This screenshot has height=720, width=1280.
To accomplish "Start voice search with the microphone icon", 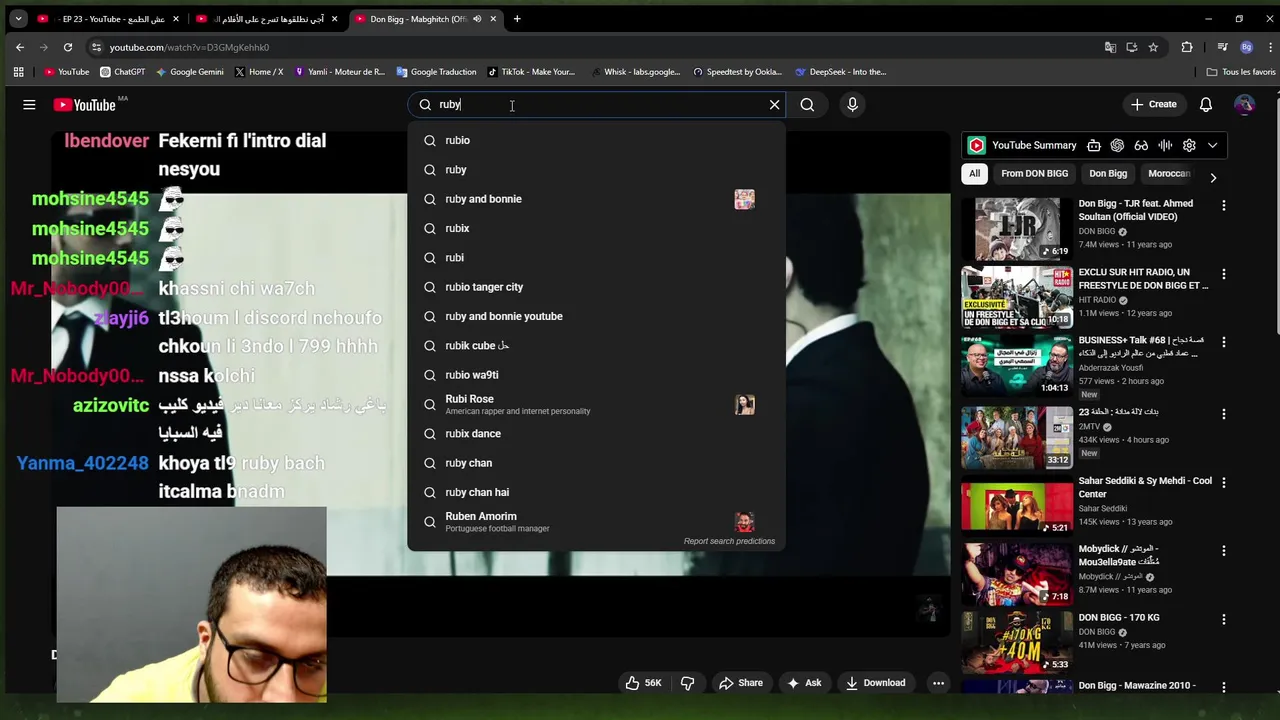I will [852, 104].
